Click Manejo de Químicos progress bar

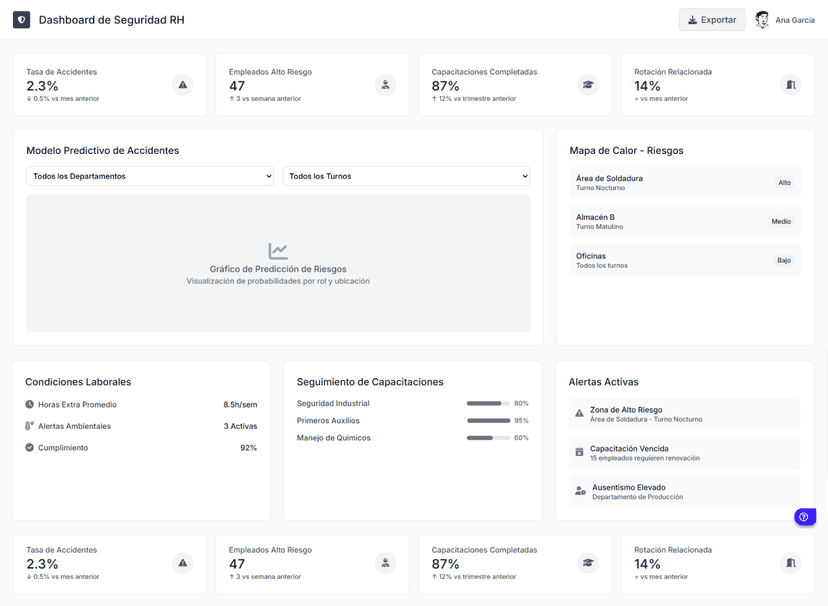click(x=488, y=438)
